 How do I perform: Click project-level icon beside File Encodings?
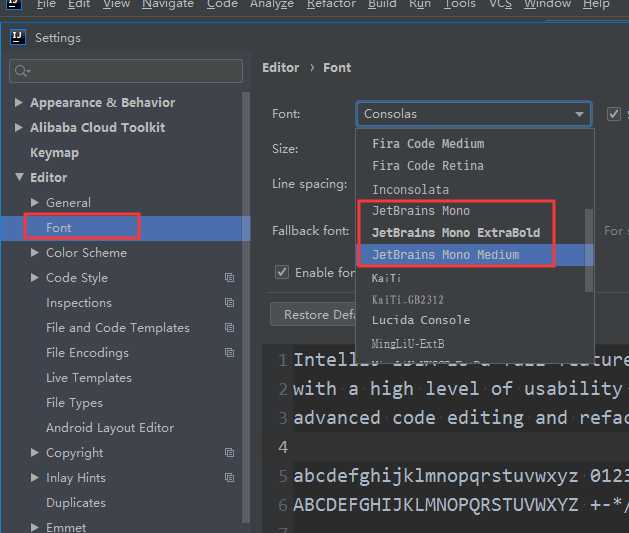click(x=229, y=353)
